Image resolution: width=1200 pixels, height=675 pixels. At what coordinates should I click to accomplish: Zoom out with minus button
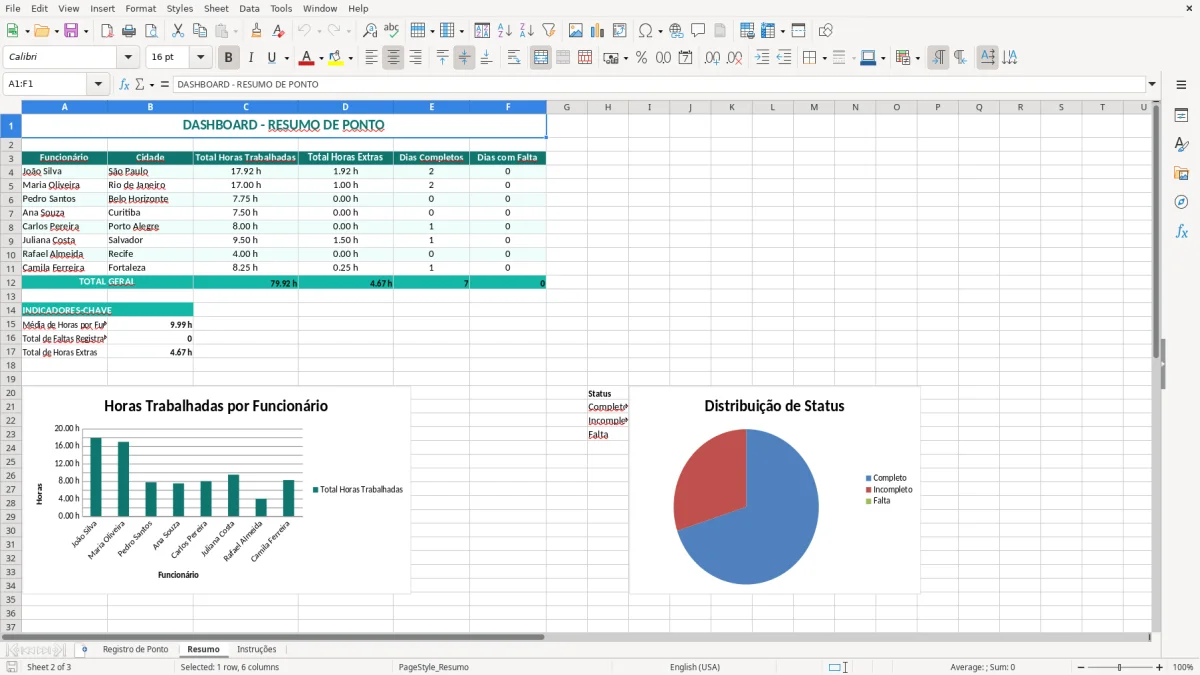click(1081, 667)
